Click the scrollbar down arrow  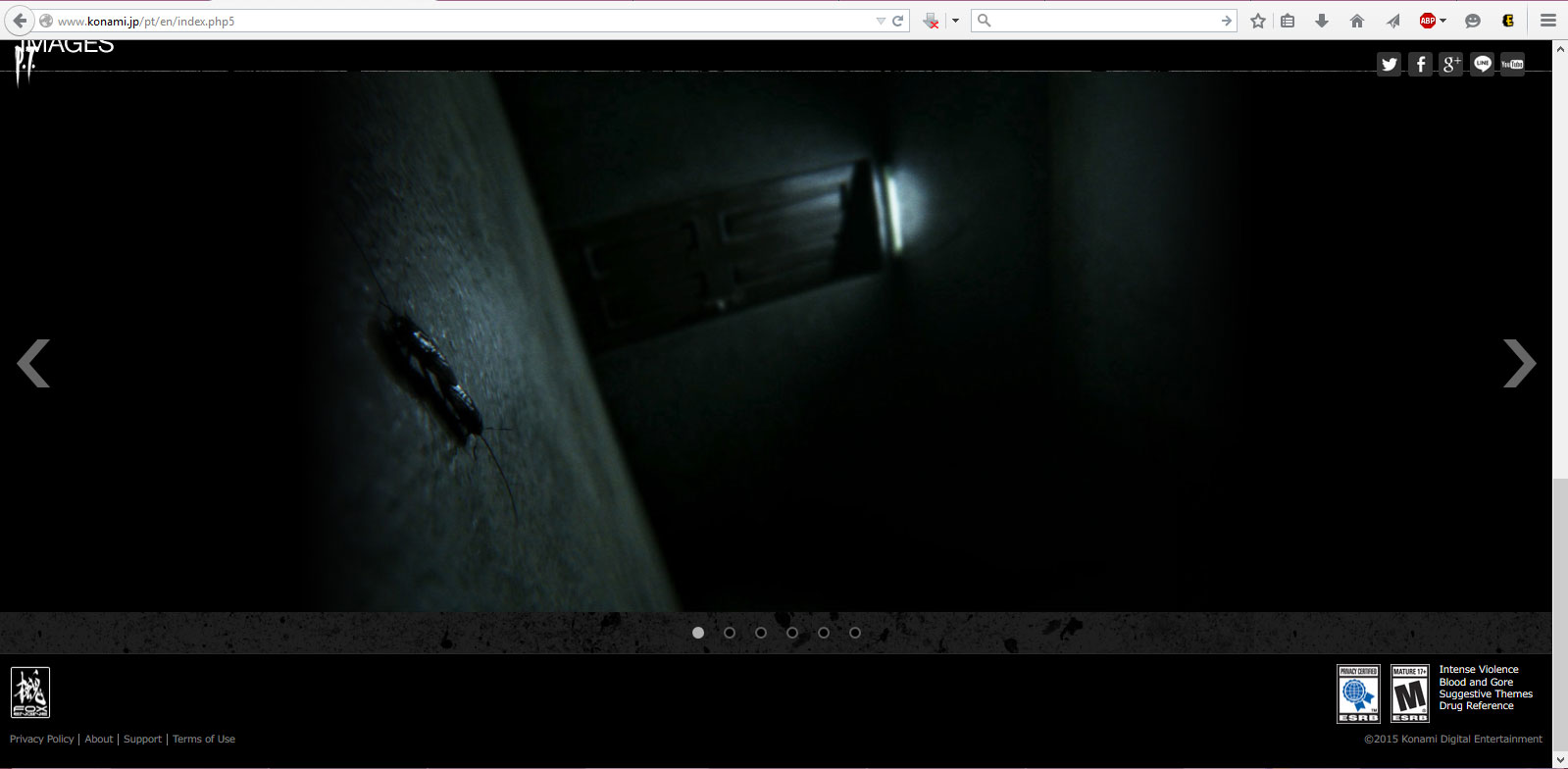[x=1560, y=761]
